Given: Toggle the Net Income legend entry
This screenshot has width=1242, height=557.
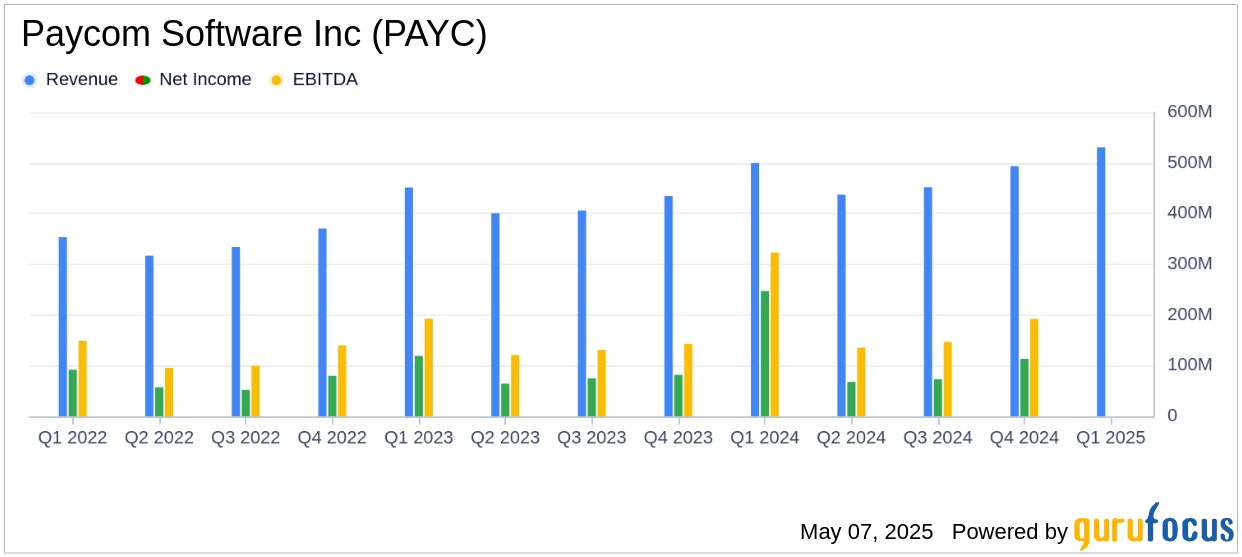Looking at the screenshot, I should click(194, 80).
